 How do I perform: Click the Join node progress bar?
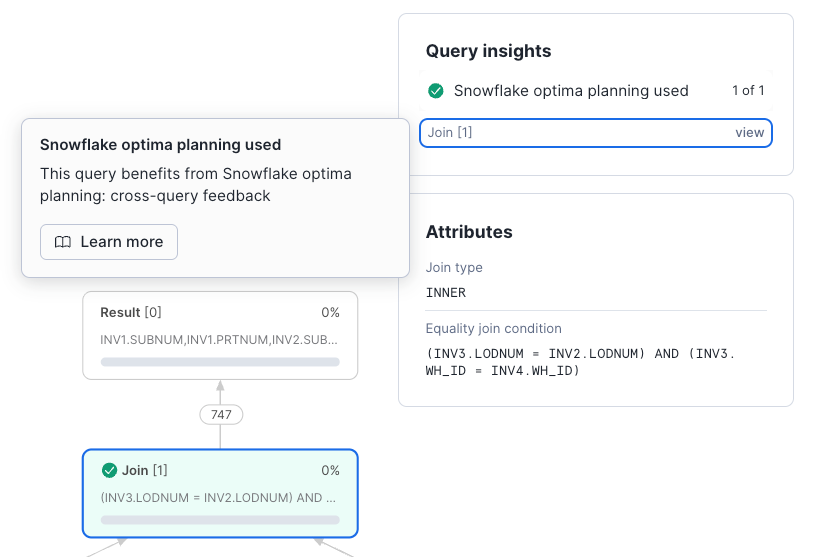(x=220, y=520)
